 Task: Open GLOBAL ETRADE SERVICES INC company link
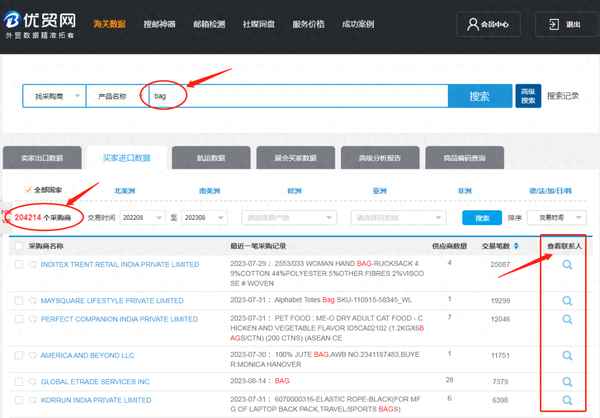pyautogui.click(x=95, y=381)
